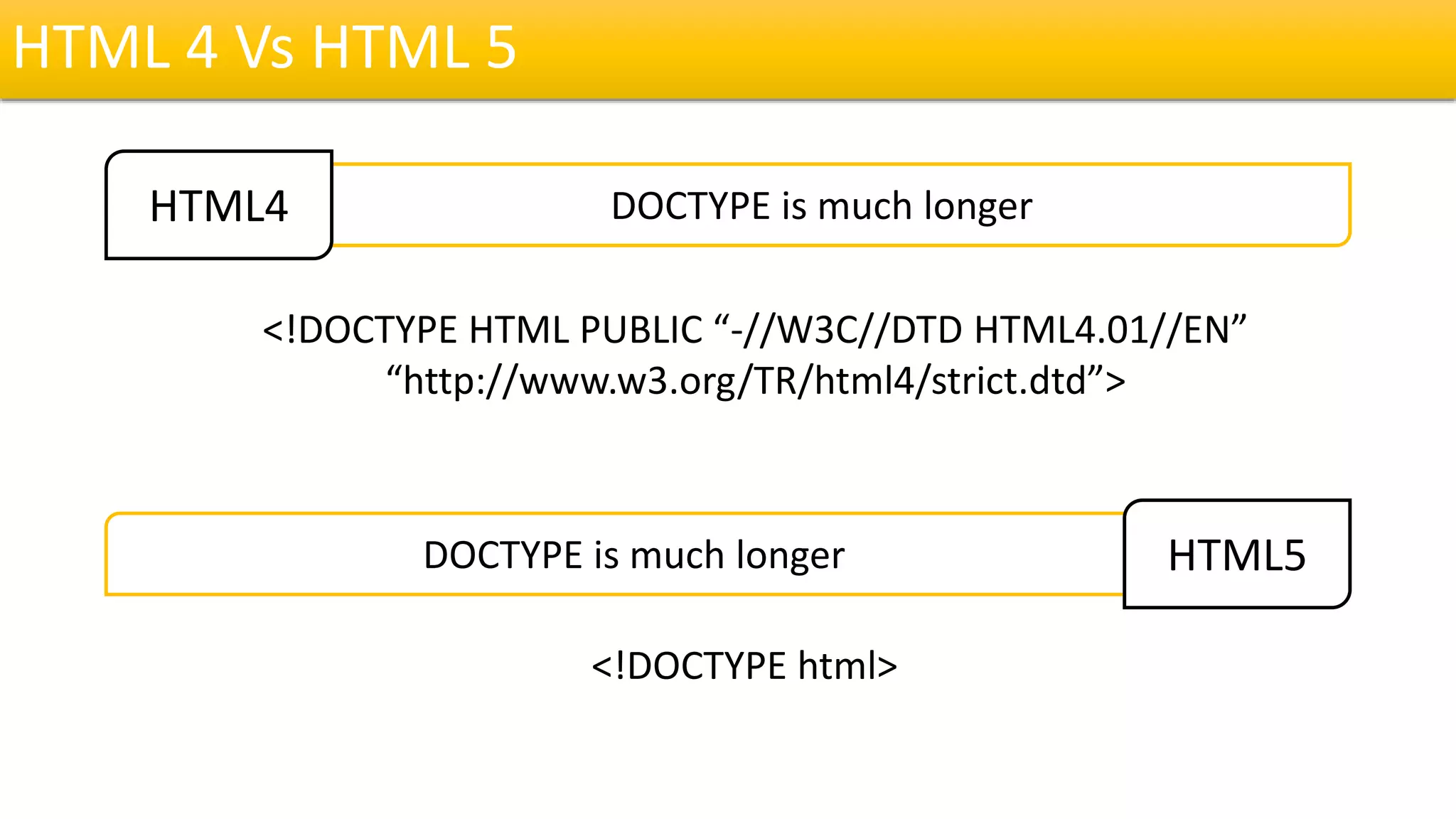Click the word 'PUBLIC' in the HTML4 doctype
This screenshot has height=819, width=1456.
click(641, 331)
